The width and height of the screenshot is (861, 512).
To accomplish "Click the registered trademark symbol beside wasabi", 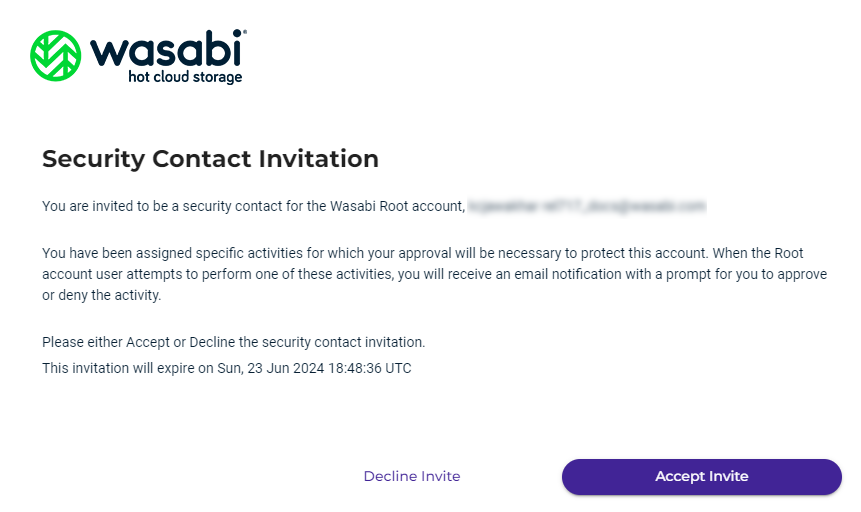I will tap(245, 33).
